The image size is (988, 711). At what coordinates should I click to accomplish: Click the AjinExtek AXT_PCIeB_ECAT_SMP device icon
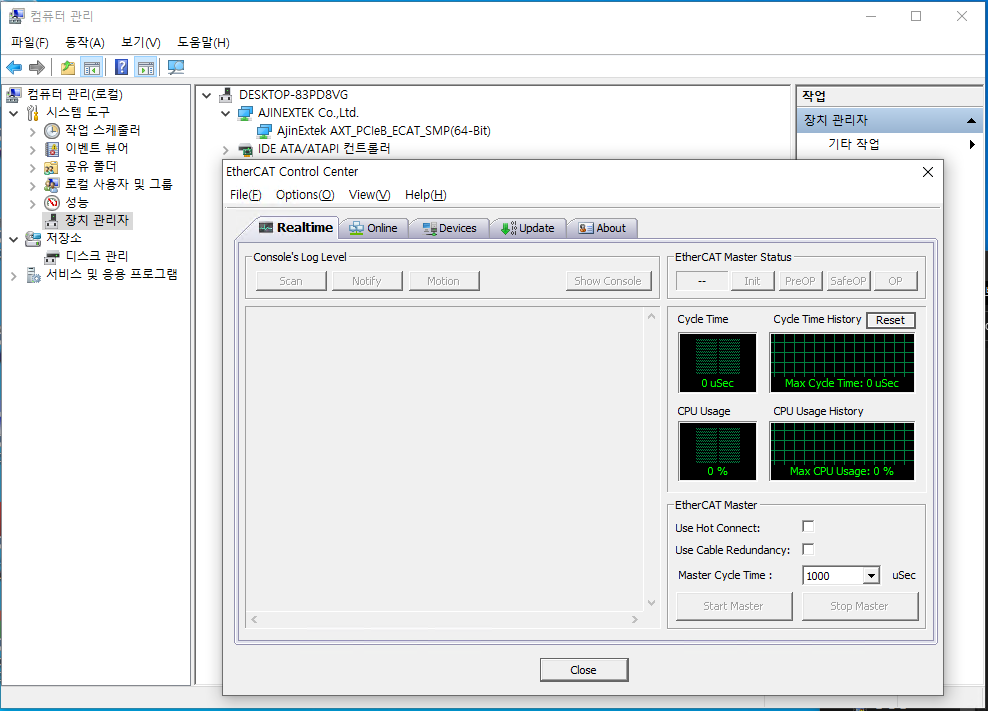pos(264,131)
